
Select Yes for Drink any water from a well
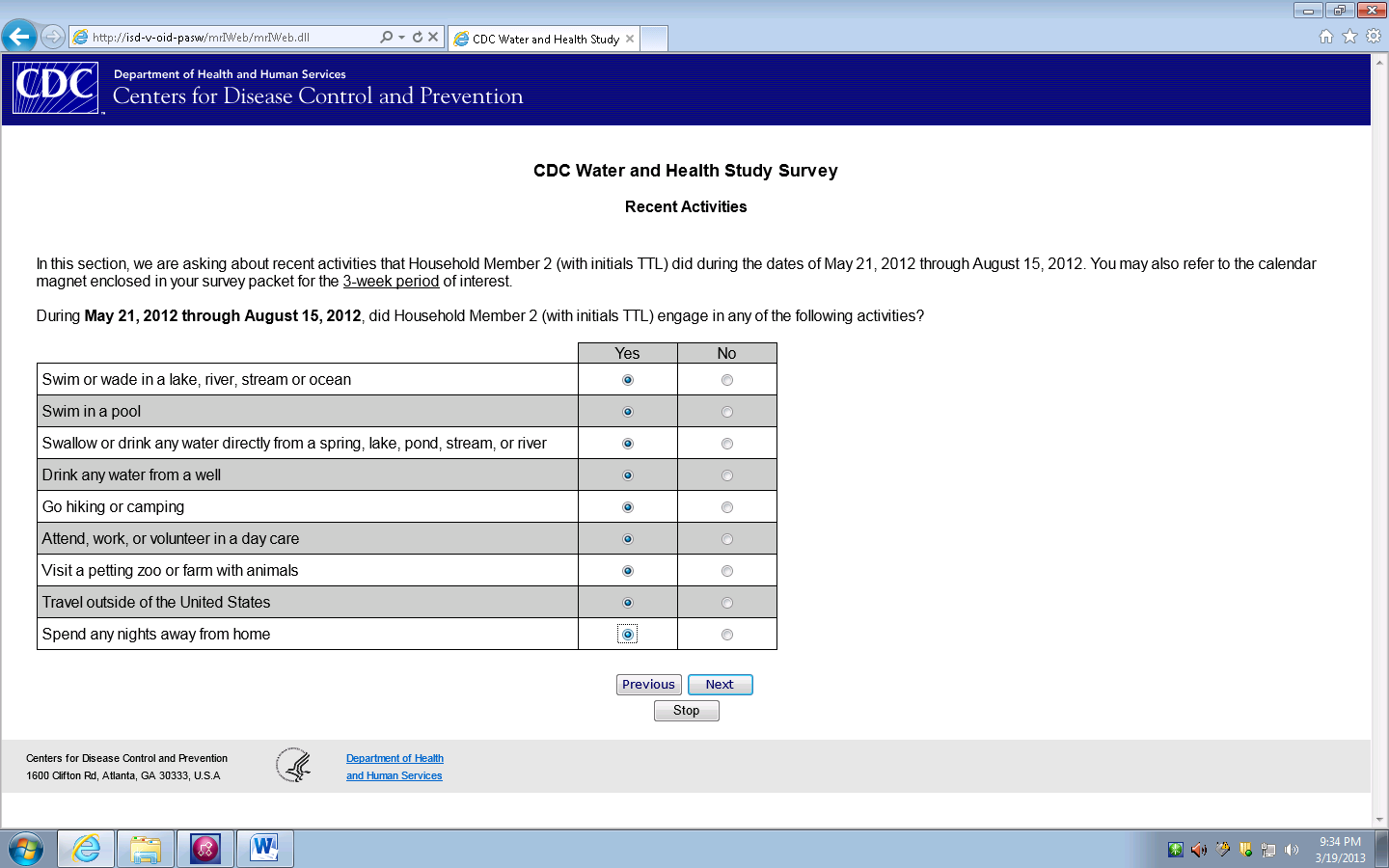point(628,475)
